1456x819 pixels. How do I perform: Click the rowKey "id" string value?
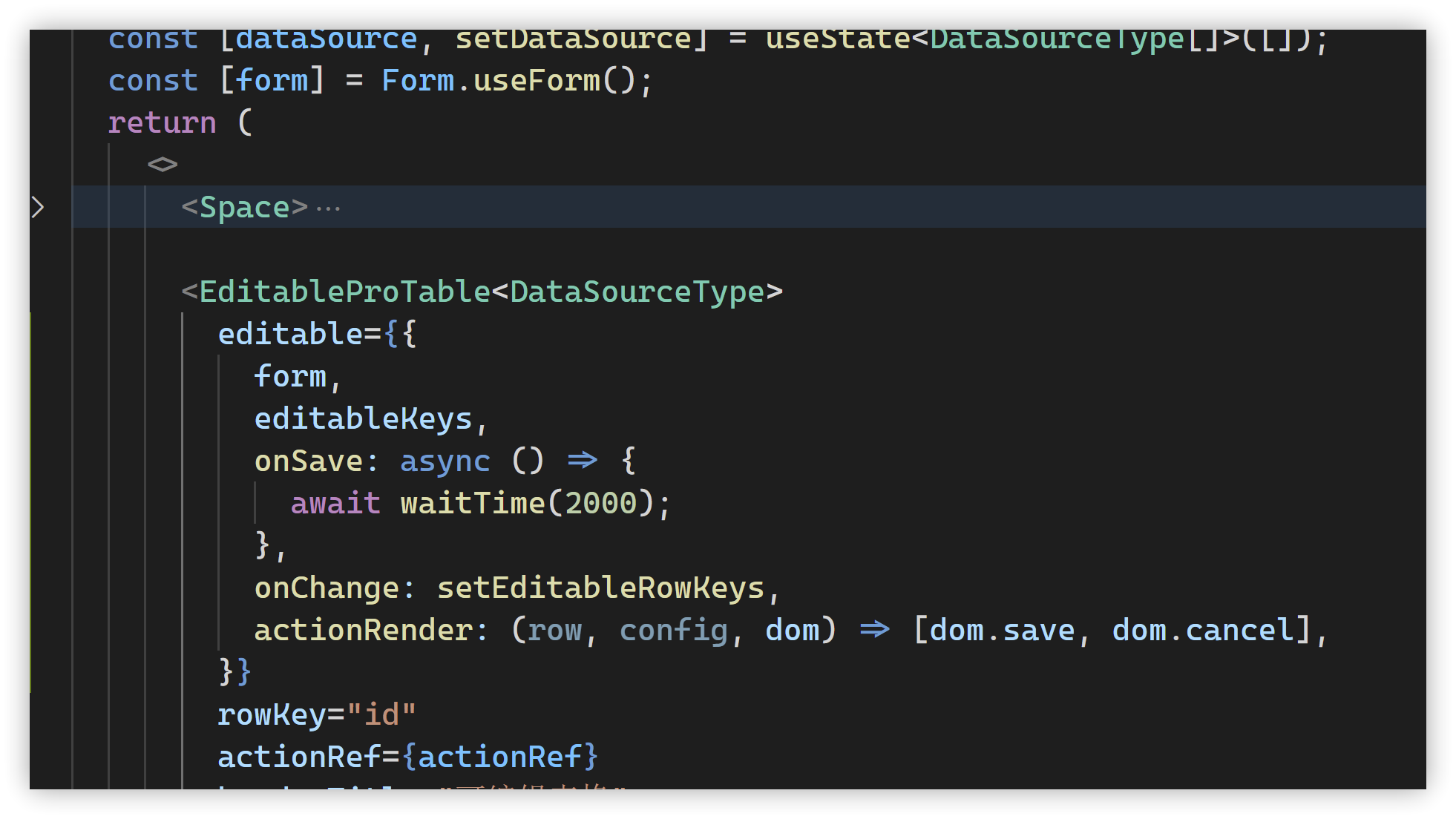click(381, 714)
